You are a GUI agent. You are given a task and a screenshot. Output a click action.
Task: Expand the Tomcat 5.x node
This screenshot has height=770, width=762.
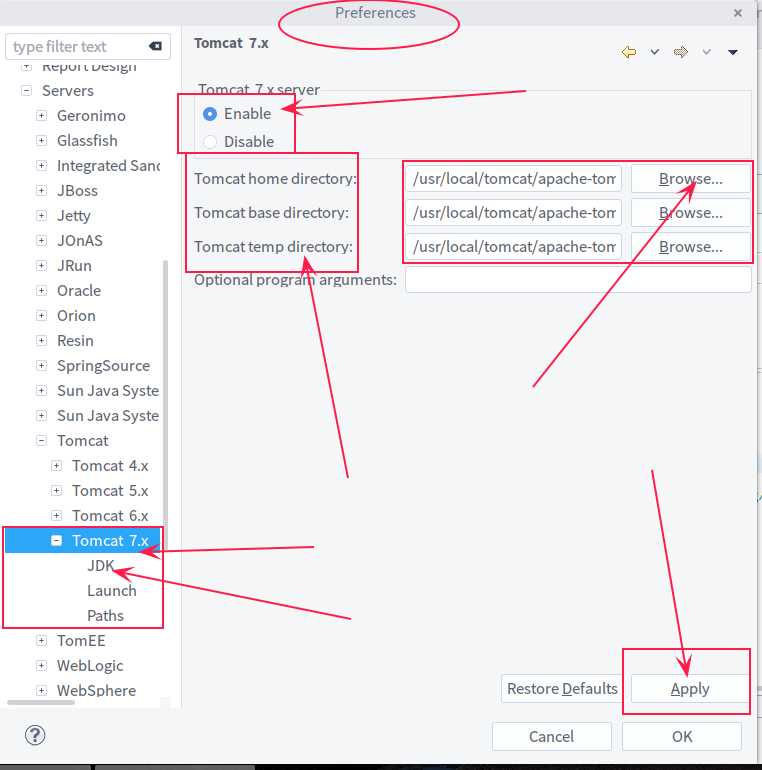(56, 491)
